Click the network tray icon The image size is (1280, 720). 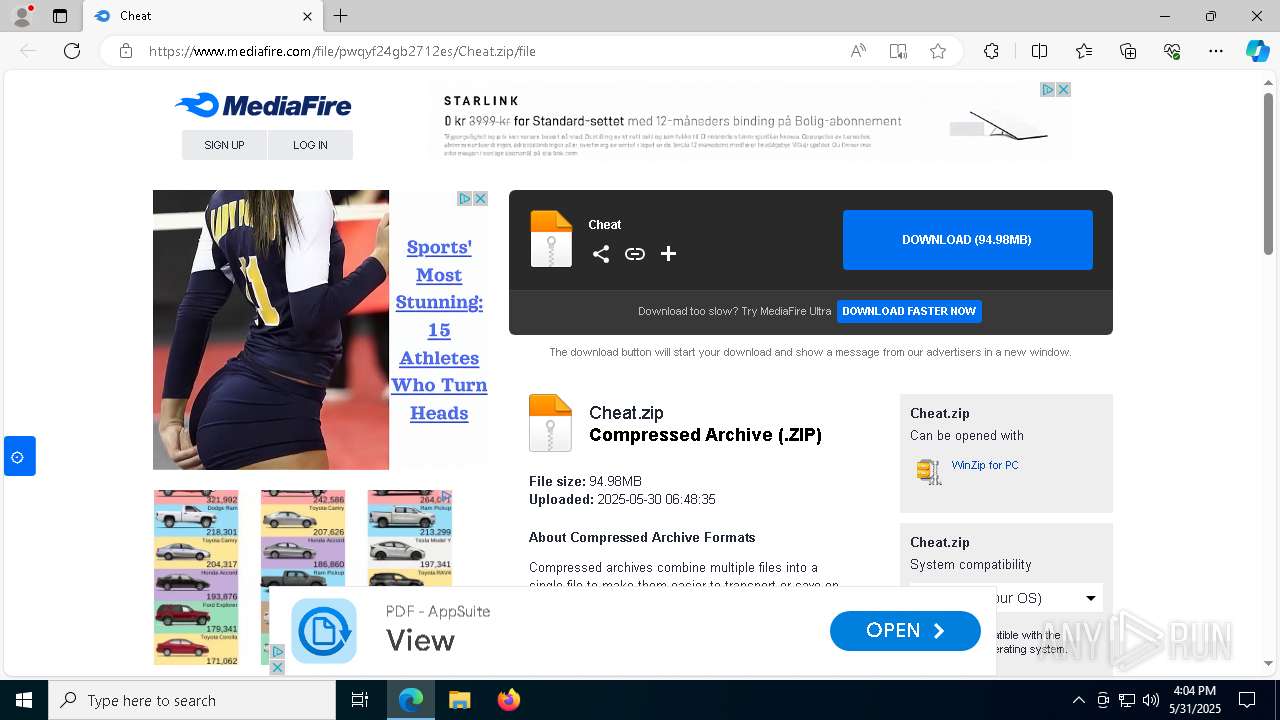(1127, 700)
